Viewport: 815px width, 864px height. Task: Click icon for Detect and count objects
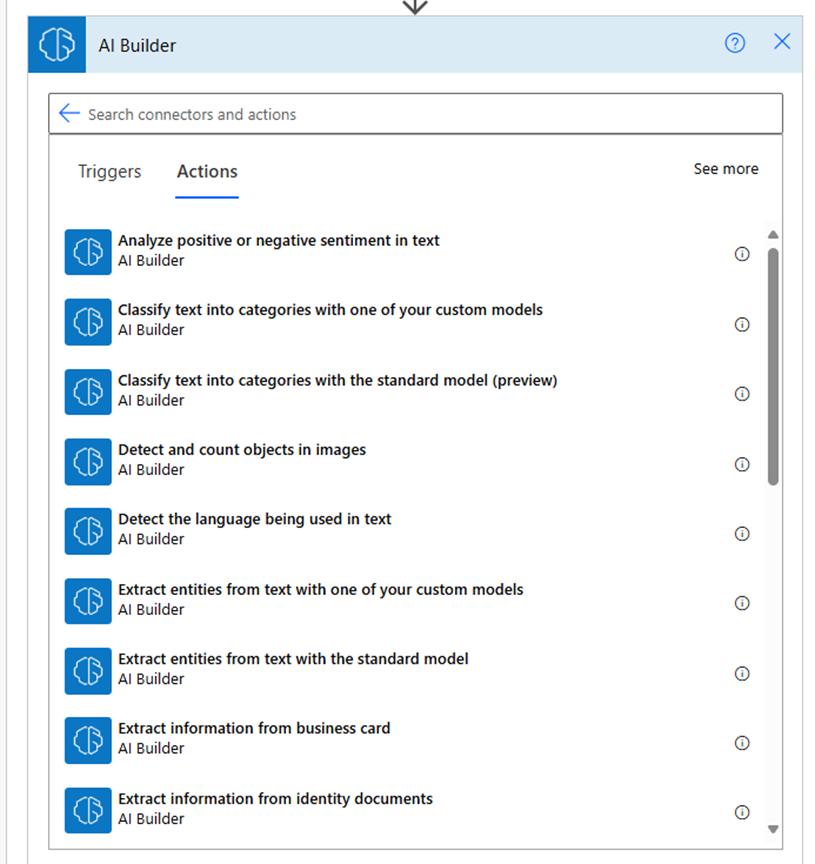click(x=88, y=462)
